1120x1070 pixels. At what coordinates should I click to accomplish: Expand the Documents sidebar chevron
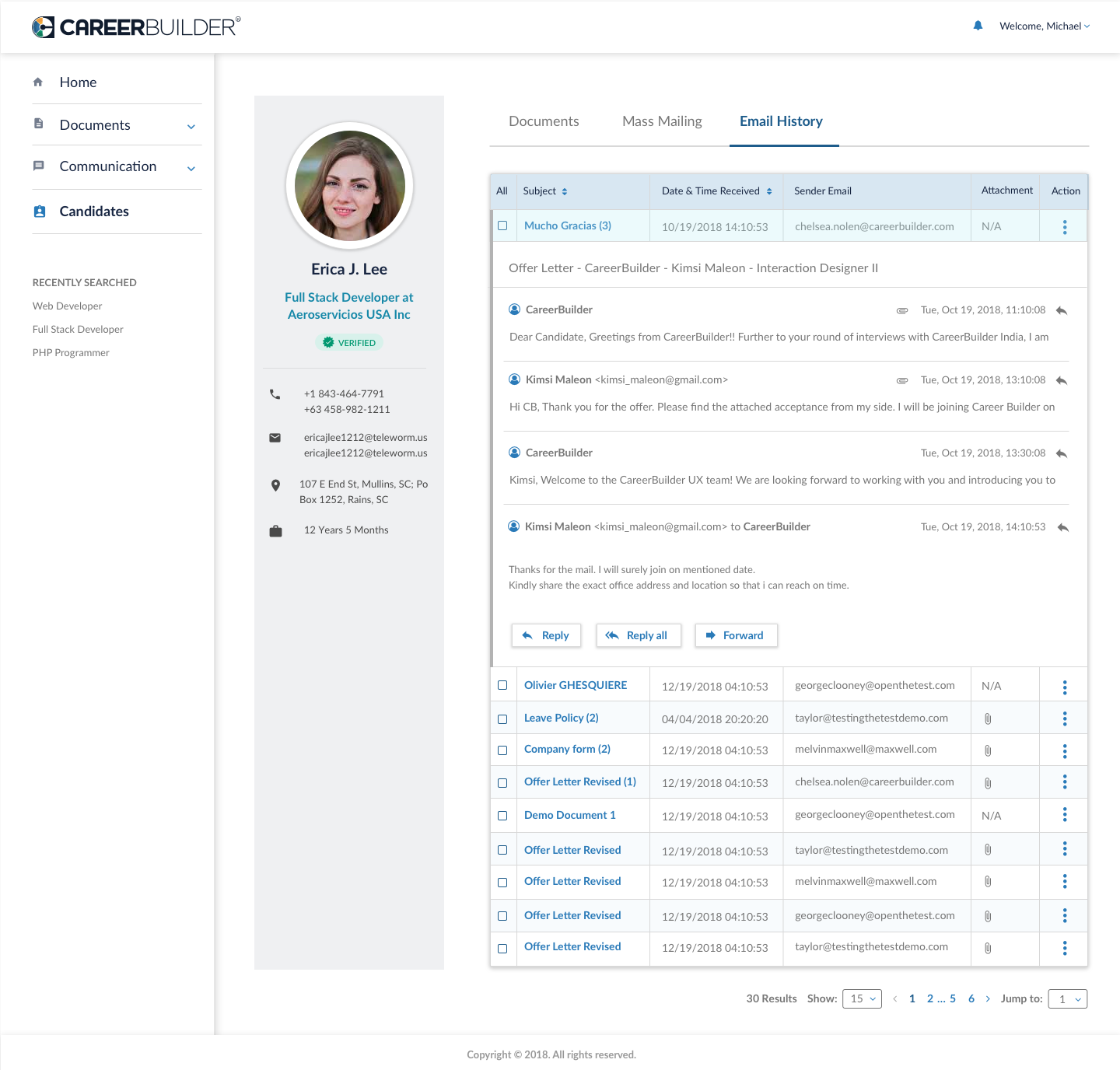(191, 127)
